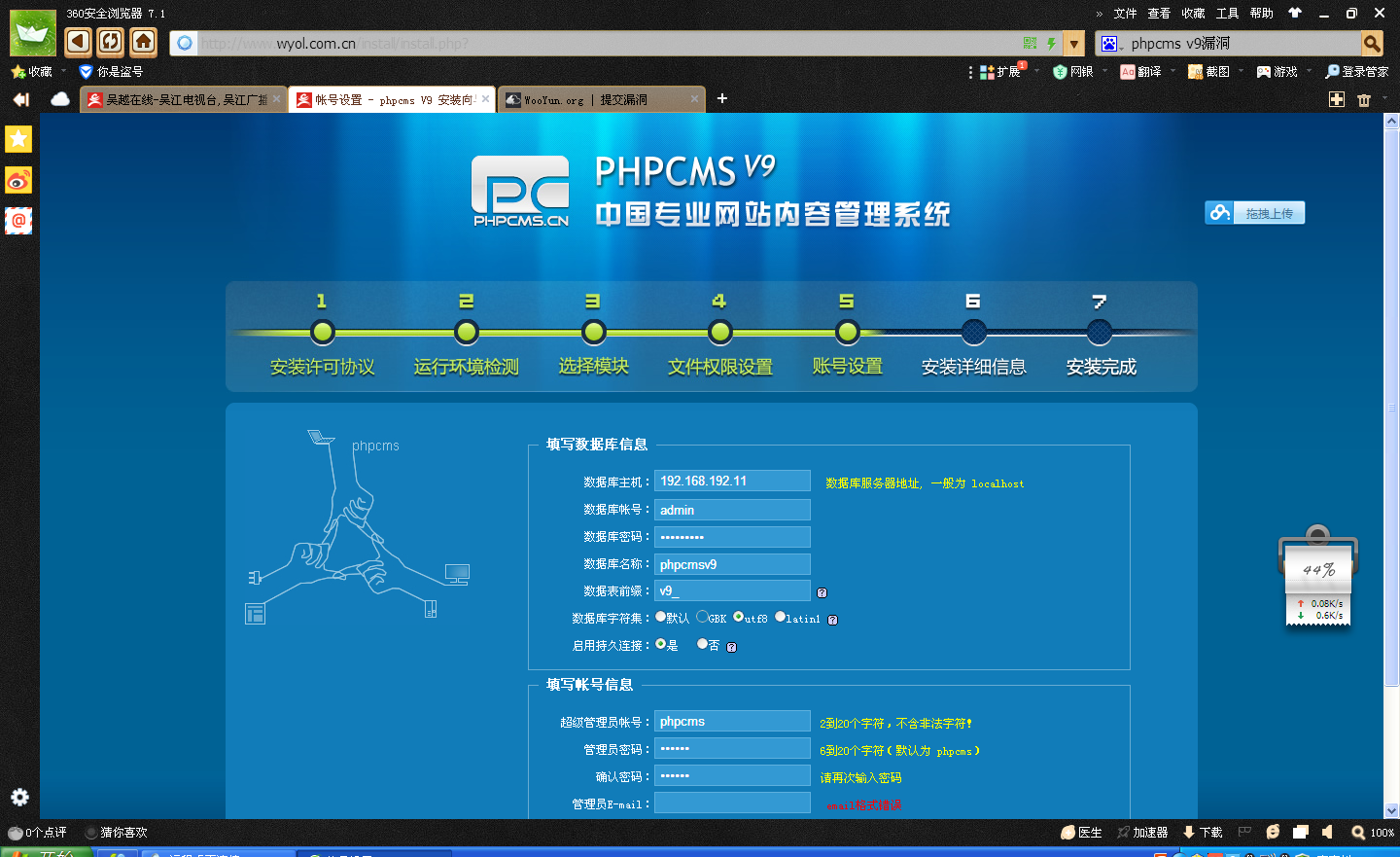The height and width of the screenshot is (857, 1400).
Task: Reload the page with the refresh button
Action: coord(111,41)
